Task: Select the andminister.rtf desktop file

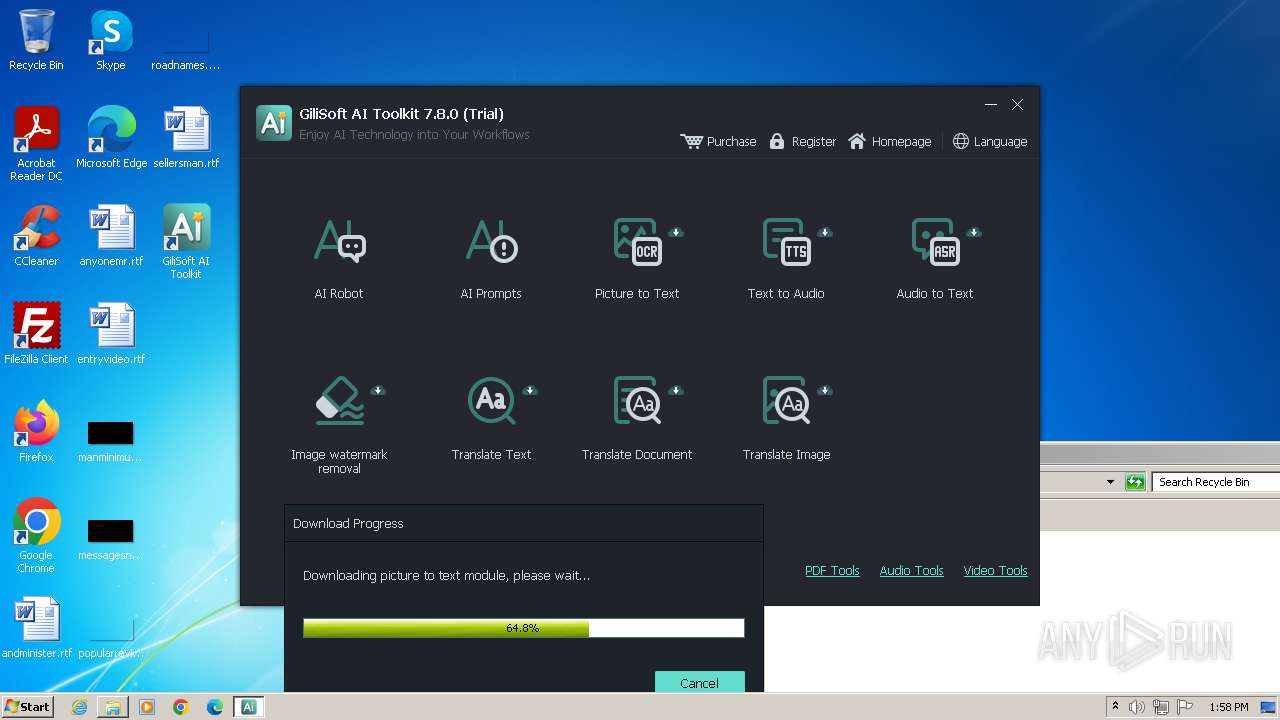Action: [x=36, y=628]
